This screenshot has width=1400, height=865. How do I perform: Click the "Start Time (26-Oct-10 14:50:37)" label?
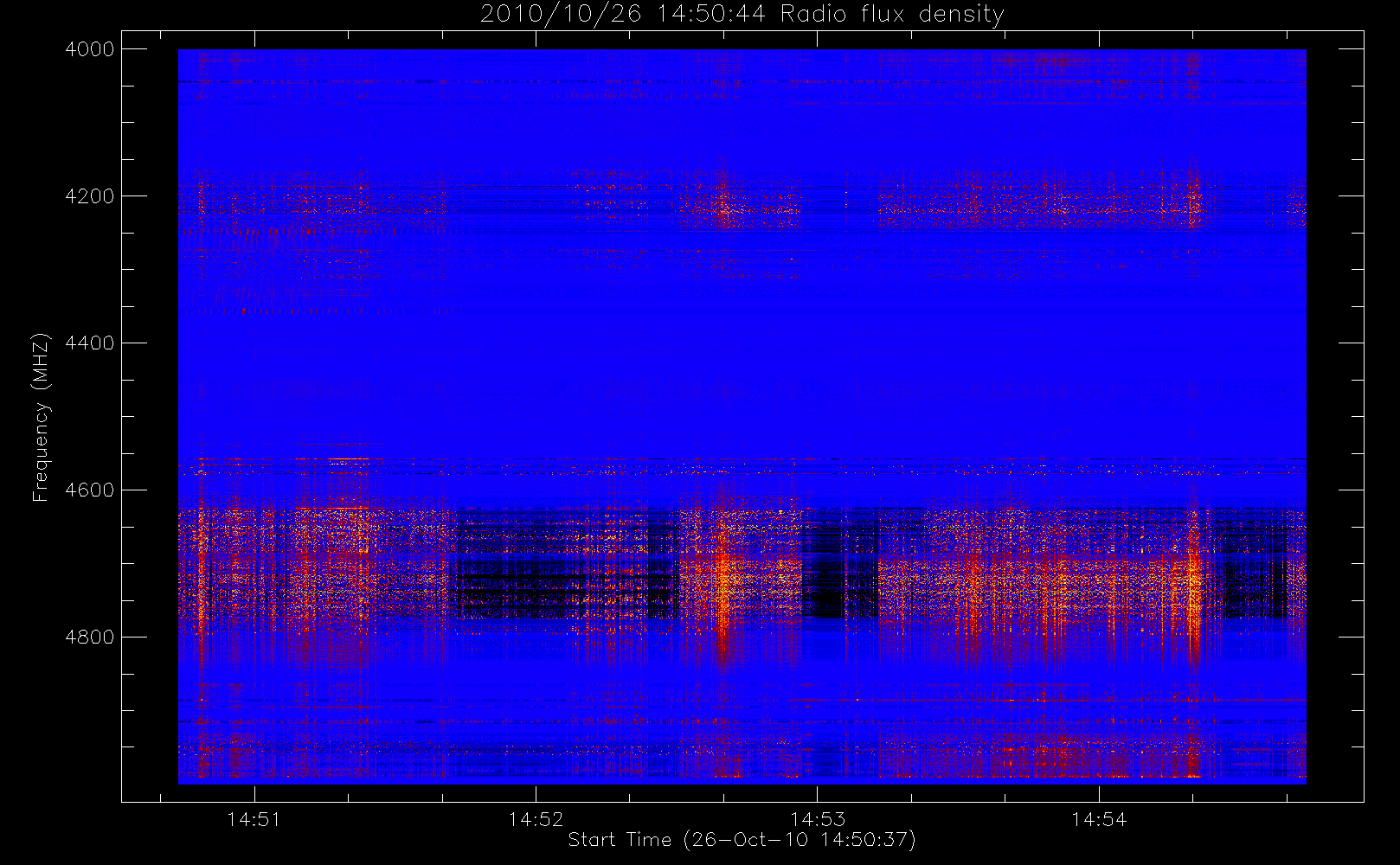coord(742,840)
